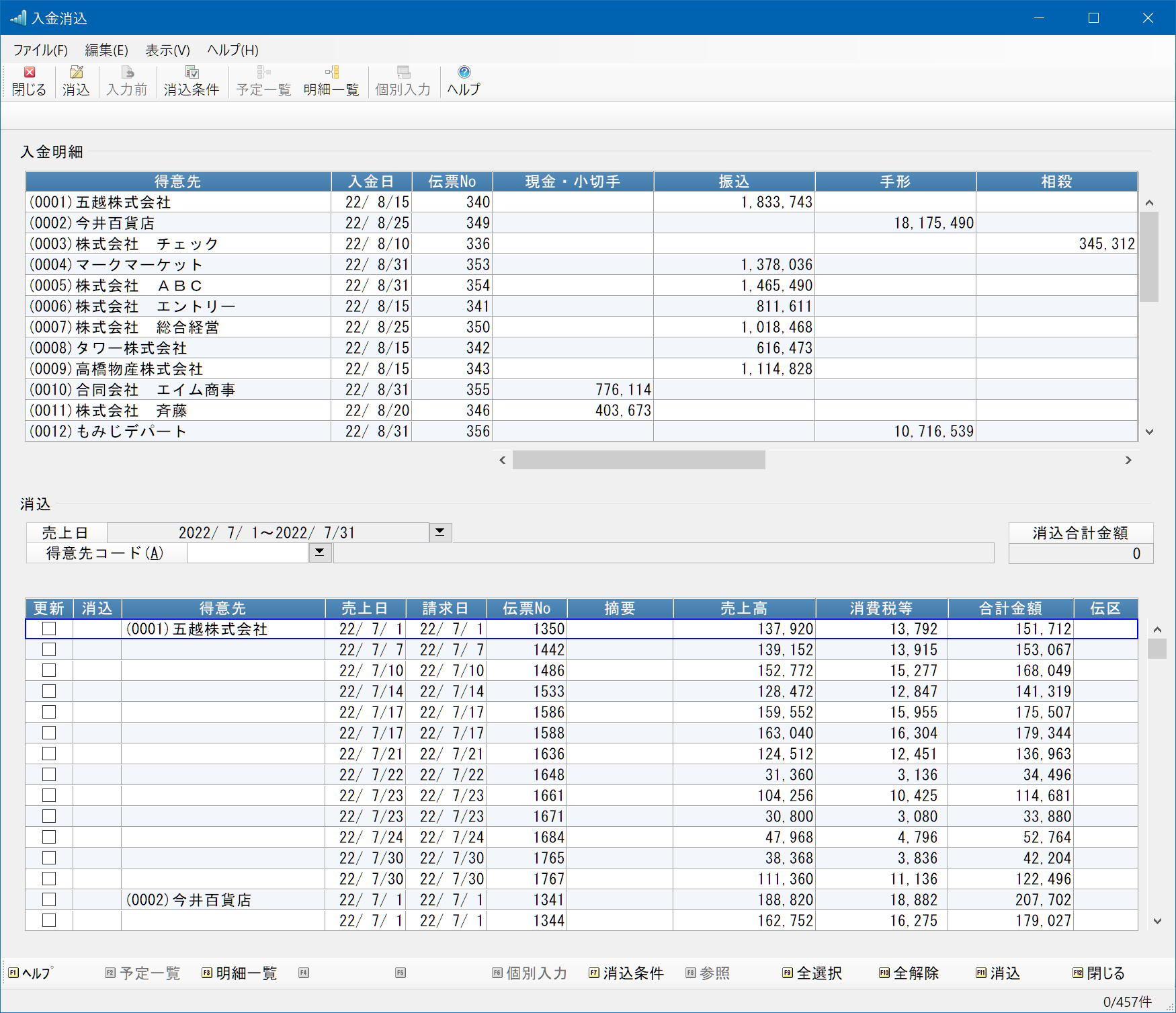Open the 表示(V) menu
The height and width of the screenshot is (1013, 1176).
167,50
